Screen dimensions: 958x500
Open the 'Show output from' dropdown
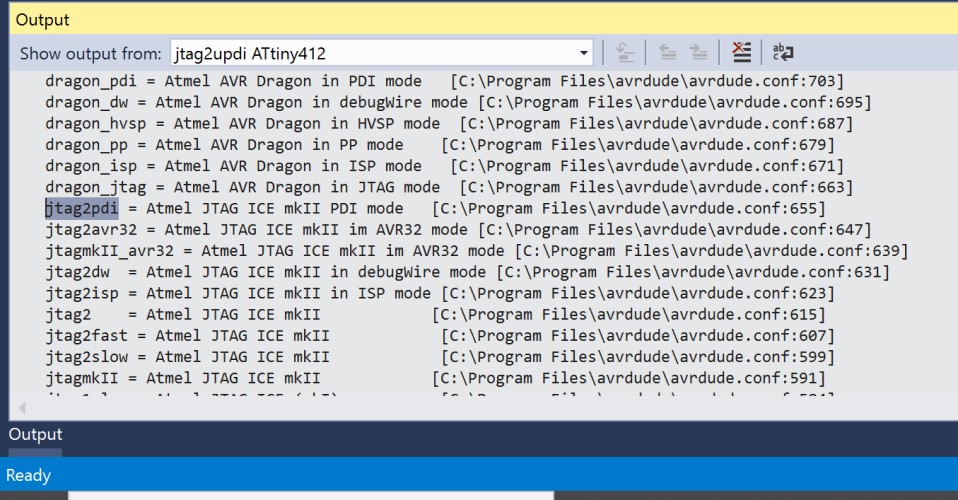click(x=583, y=53)
